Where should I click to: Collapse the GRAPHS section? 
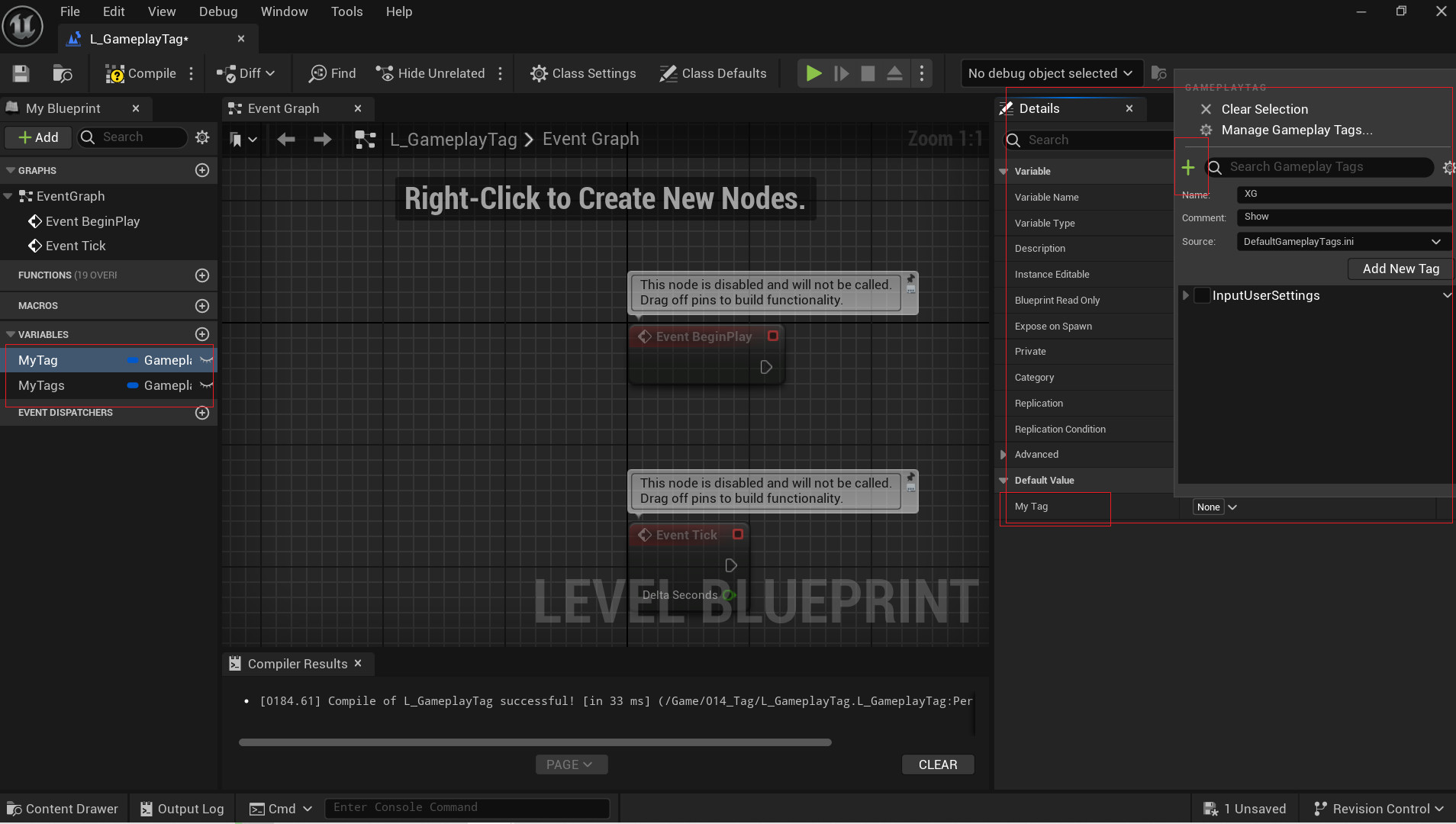pos(11,170)
